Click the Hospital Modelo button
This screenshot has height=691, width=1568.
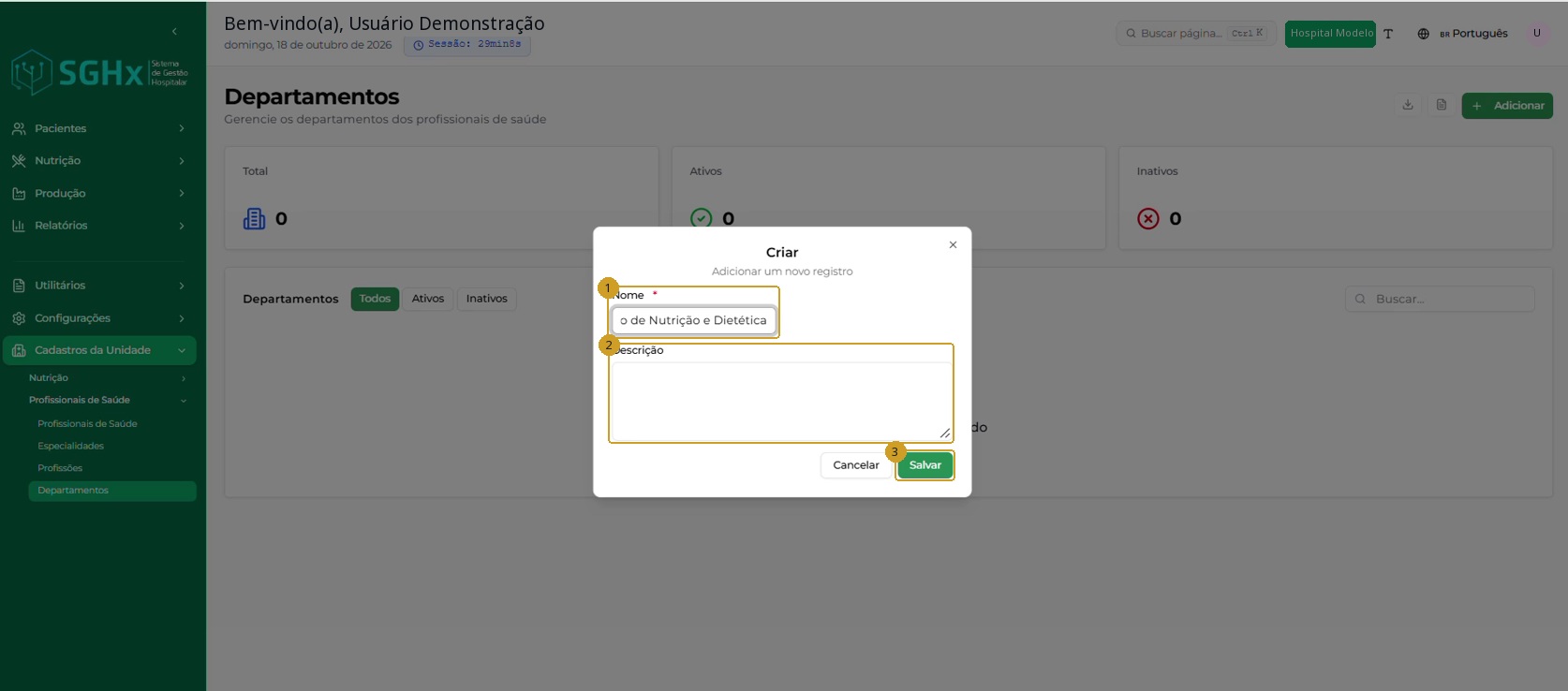coord(1330,34)
